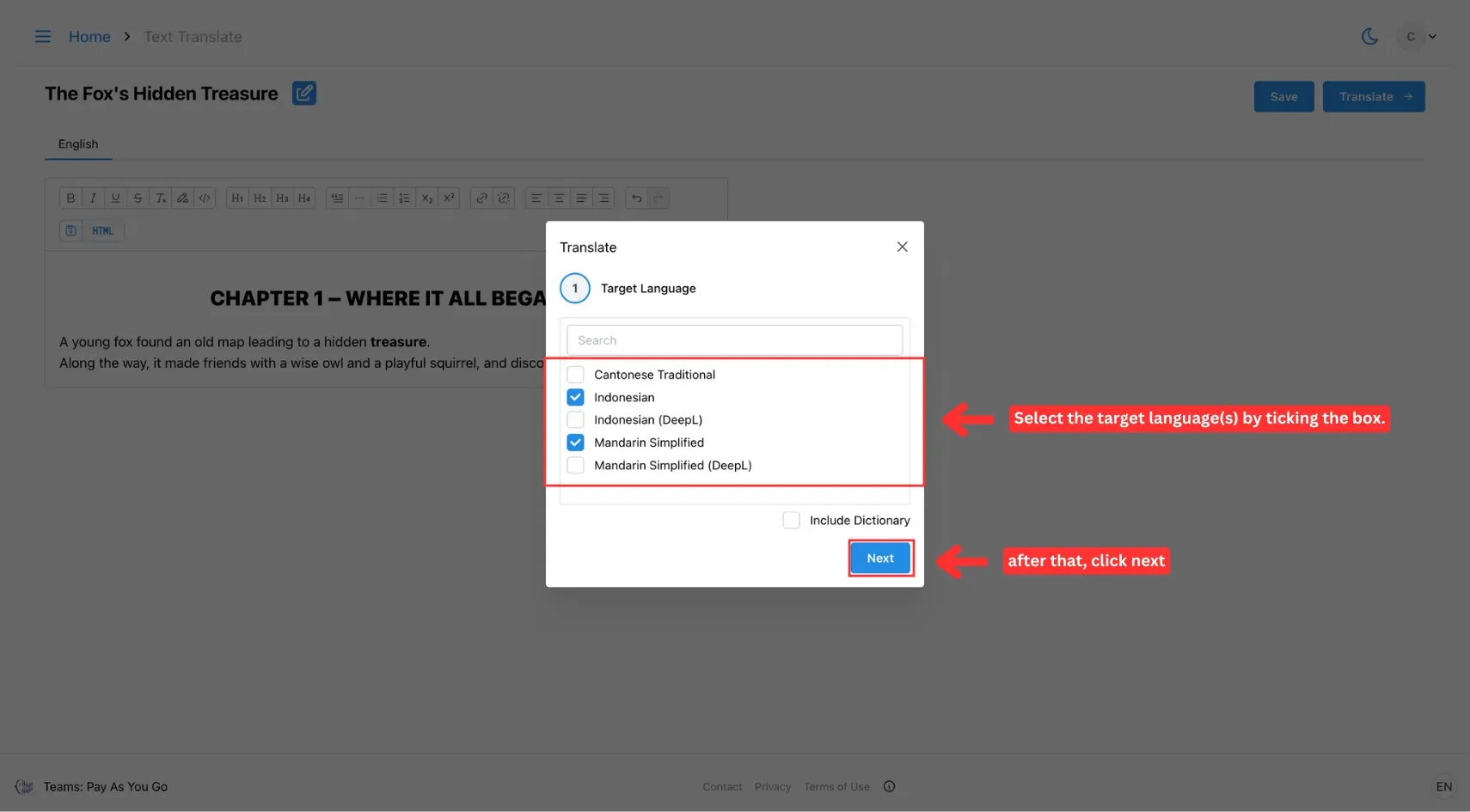1470x812 pixels.
Task: Open the Contact link in footer
Action: [x=722, y=786]
